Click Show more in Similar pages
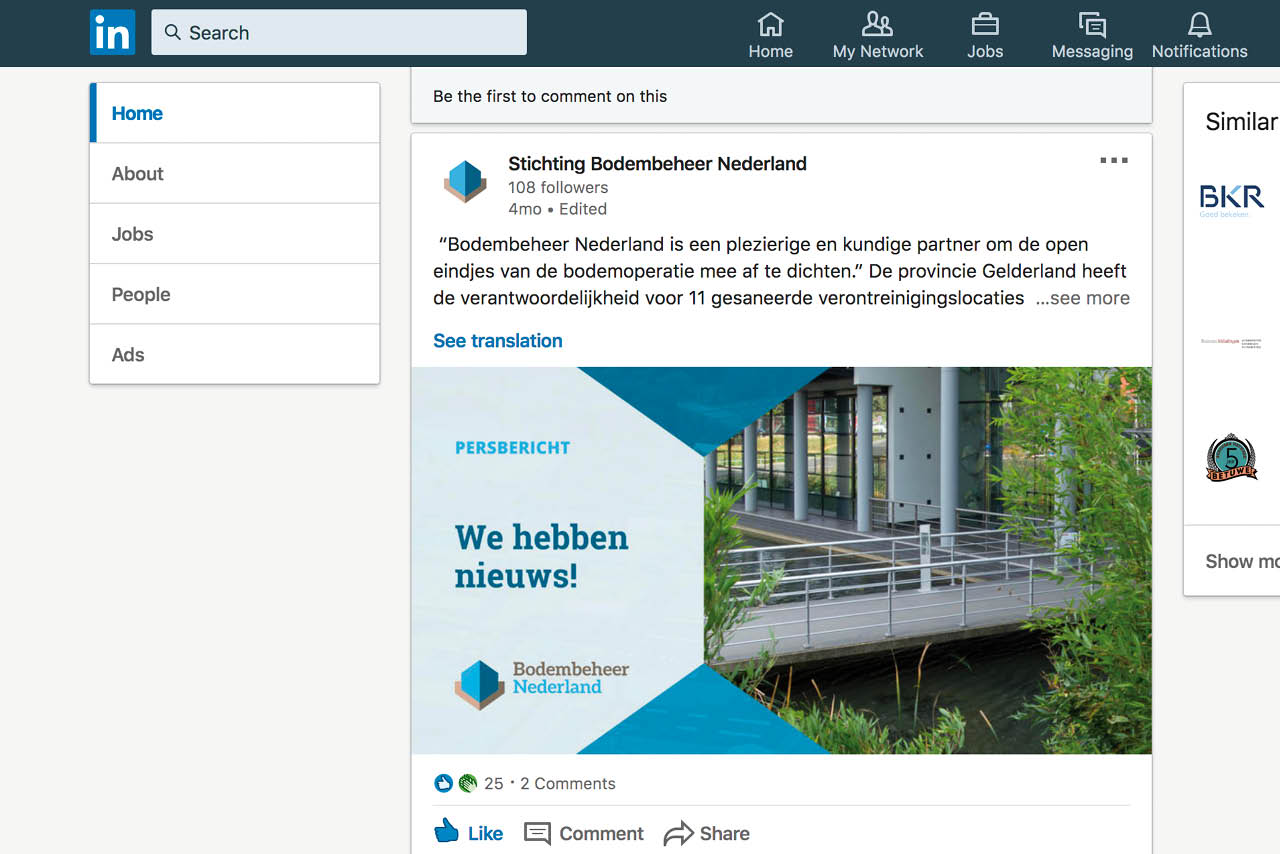 1242,561
